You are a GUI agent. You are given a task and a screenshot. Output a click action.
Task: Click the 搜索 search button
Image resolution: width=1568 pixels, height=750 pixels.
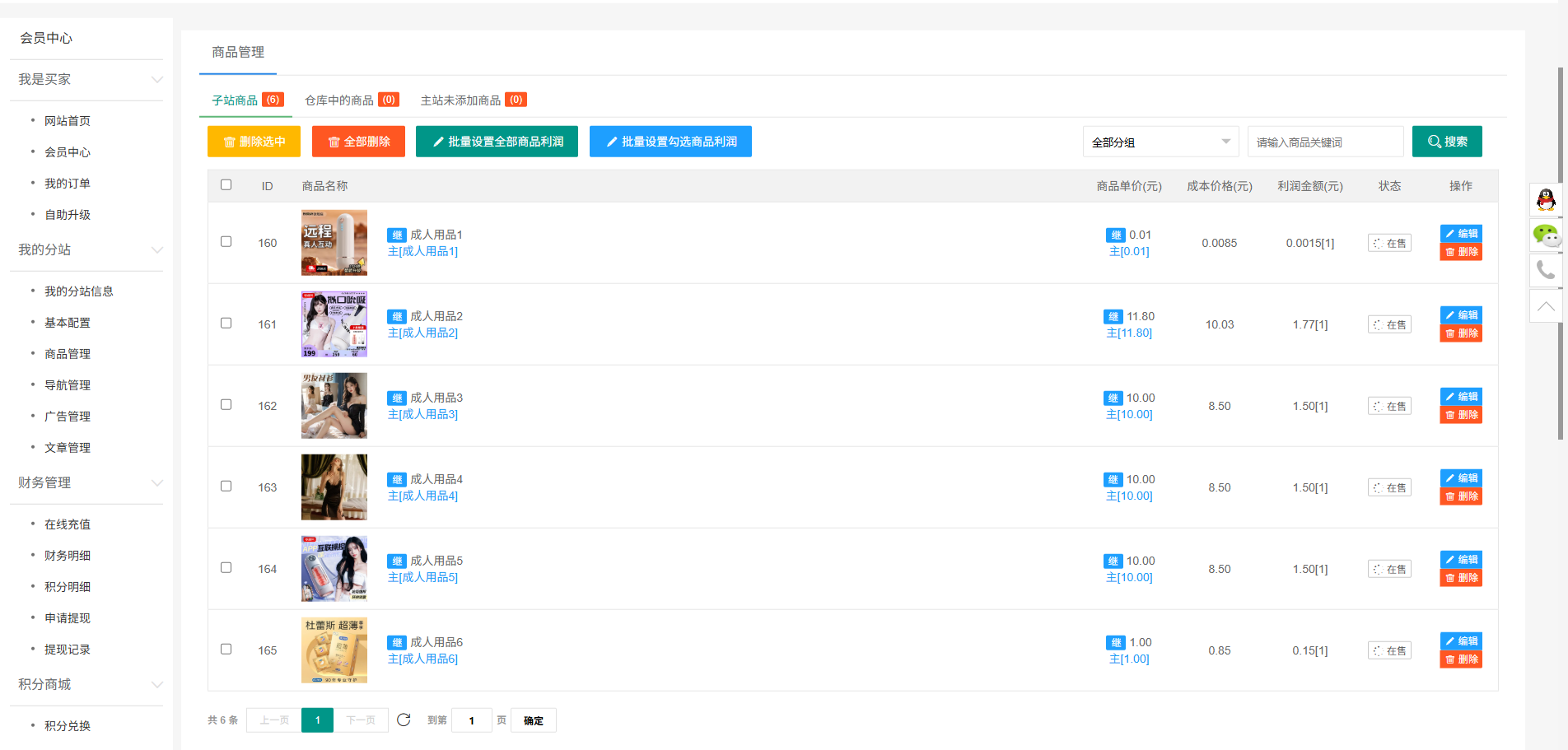tap(1447, 142)
